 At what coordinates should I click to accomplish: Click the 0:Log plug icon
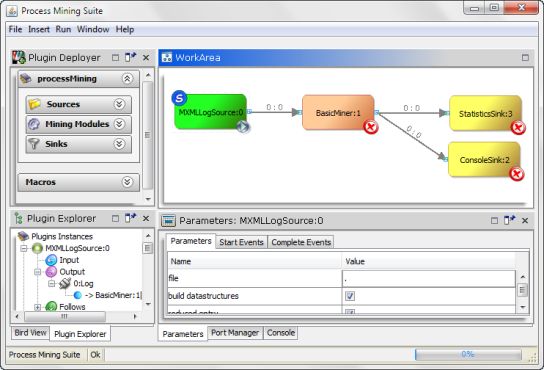click(65, 284)
